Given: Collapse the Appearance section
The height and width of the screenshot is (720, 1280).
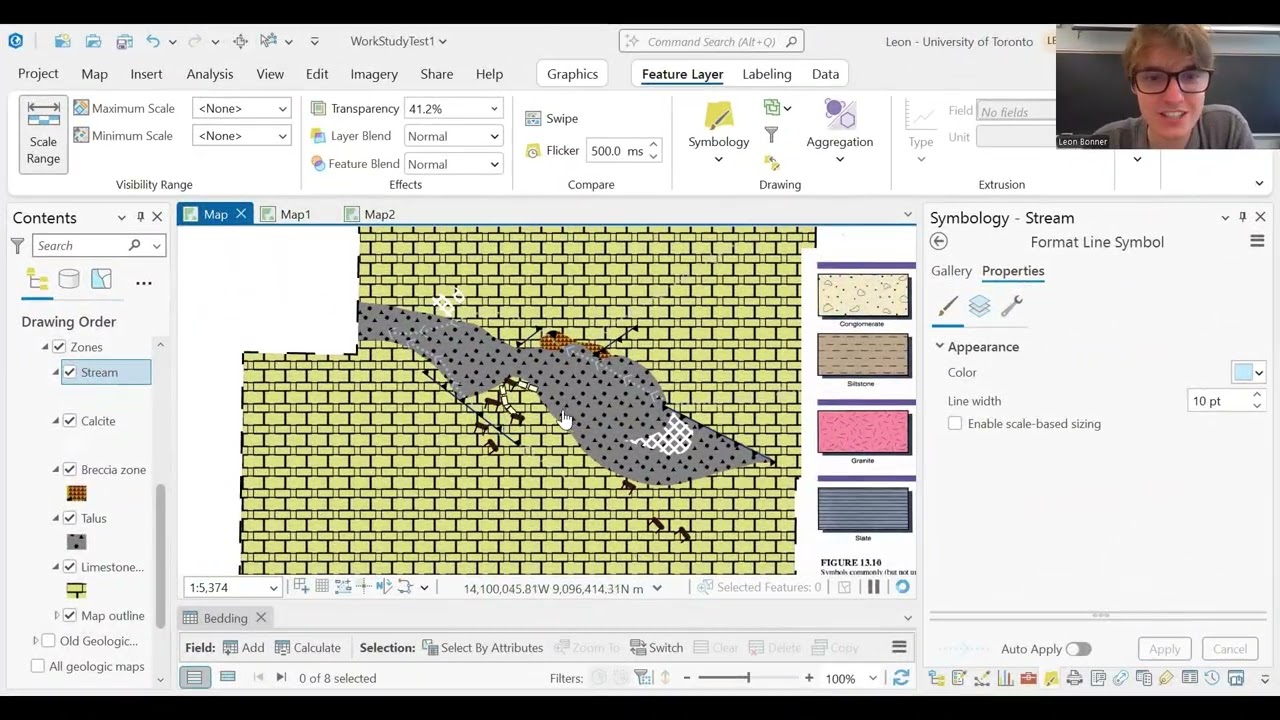Looking at the screenshot, I should pos(939,347).
